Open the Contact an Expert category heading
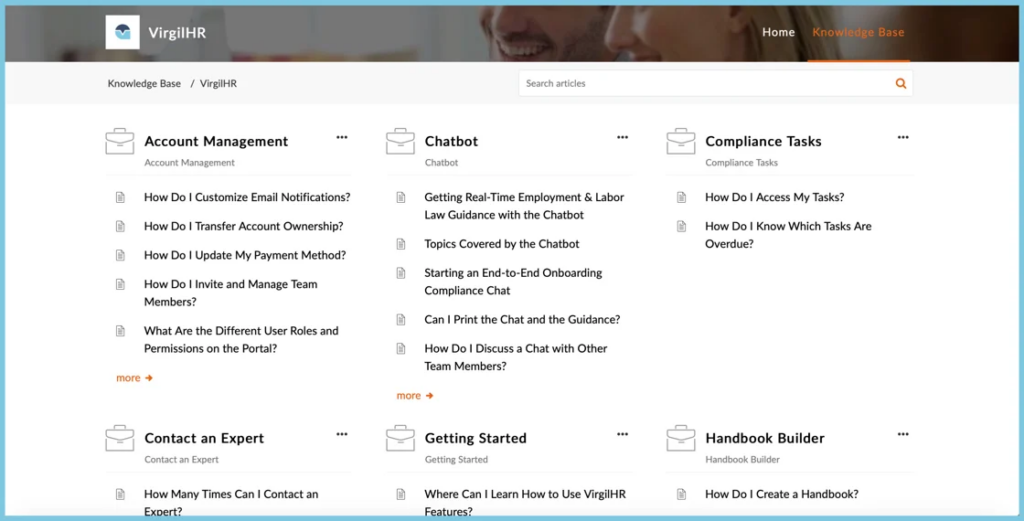This screenshot has width=1024, height=521. [x=204, y=438]
